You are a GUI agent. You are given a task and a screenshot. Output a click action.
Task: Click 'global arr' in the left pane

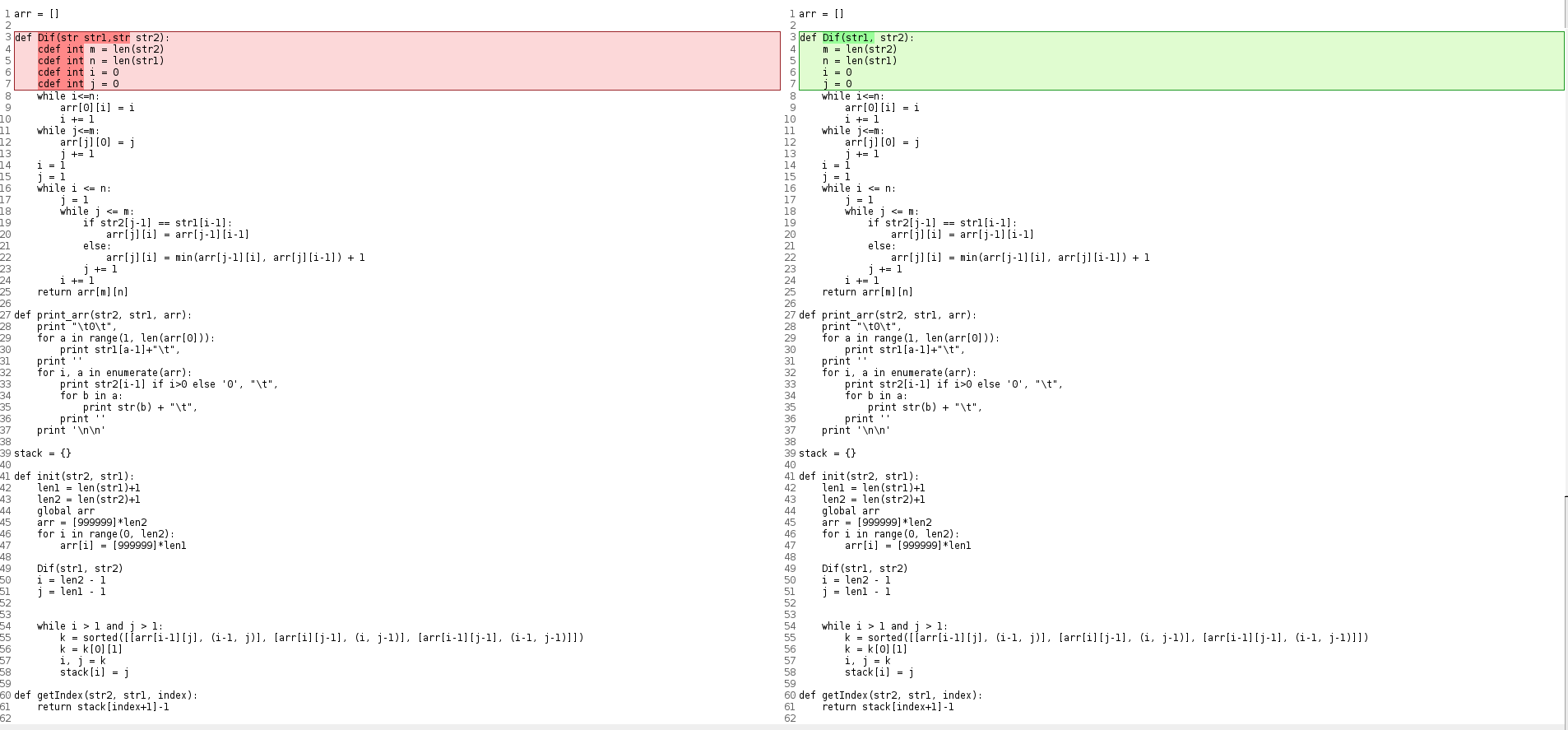[x=66, y=511]
